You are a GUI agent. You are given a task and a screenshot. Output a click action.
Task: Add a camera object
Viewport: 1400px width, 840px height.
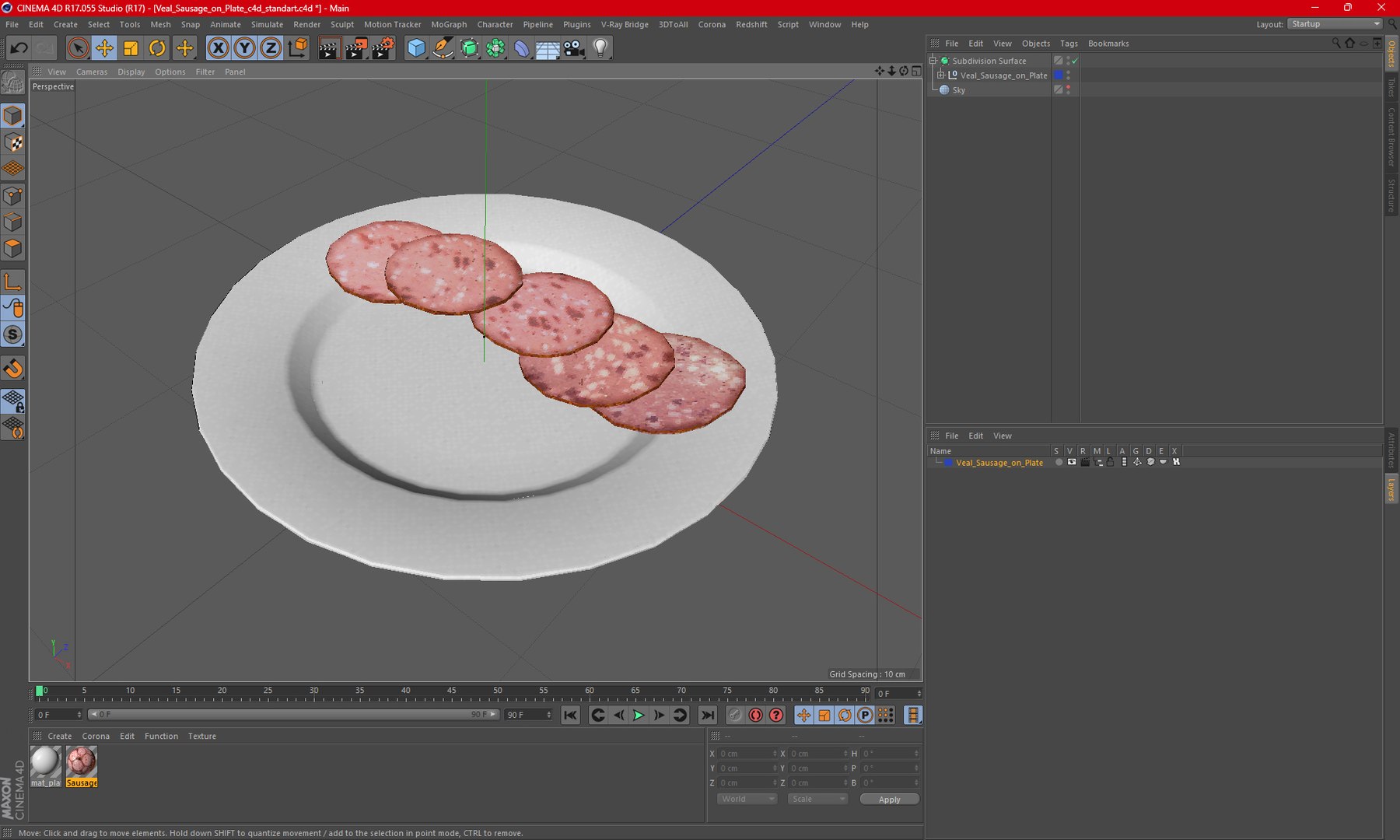[574, 48]
